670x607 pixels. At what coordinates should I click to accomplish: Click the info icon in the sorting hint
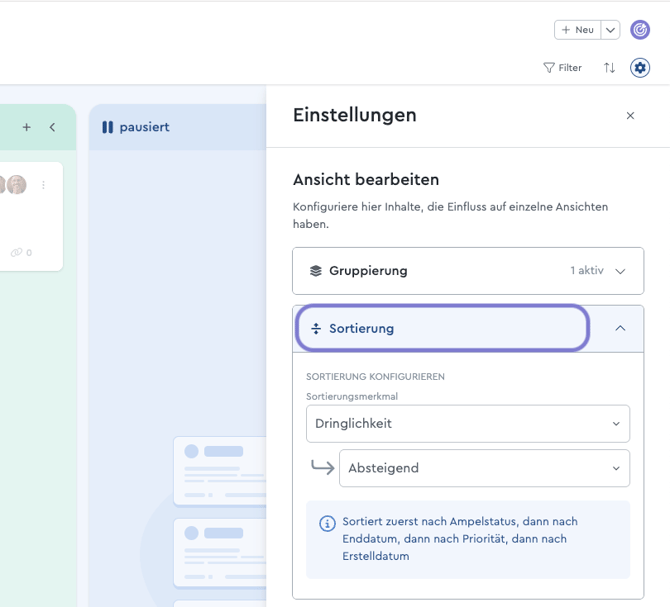(326, 524)
